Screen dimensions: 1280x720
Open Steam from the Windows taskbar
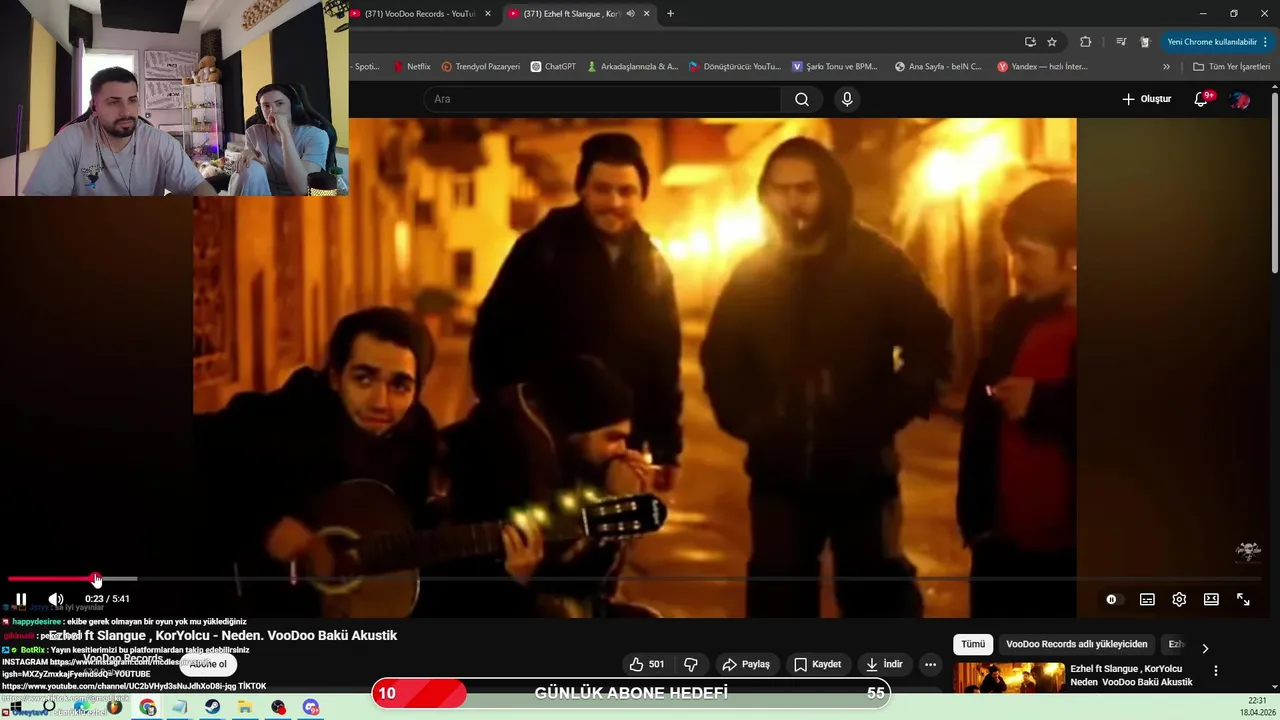tap(212, 707)
